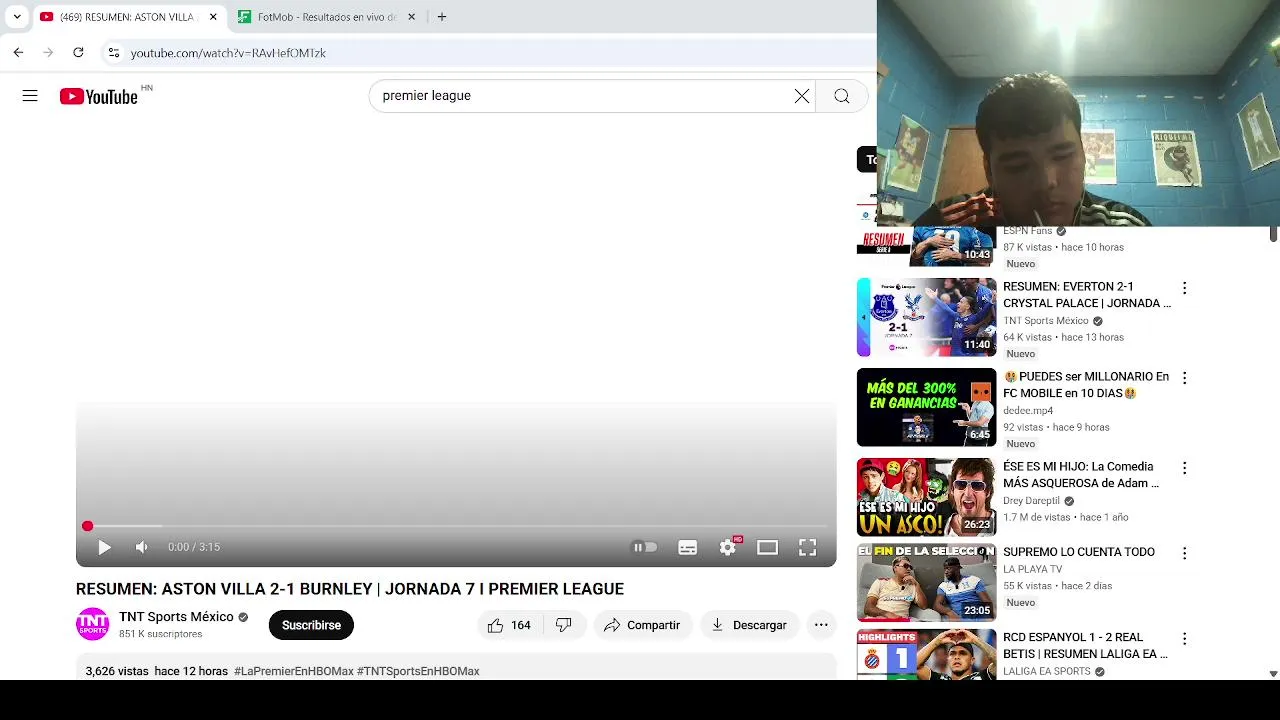View site info icon in address bar
This screenshot has width=1280, height=720.
click(114, 53)
